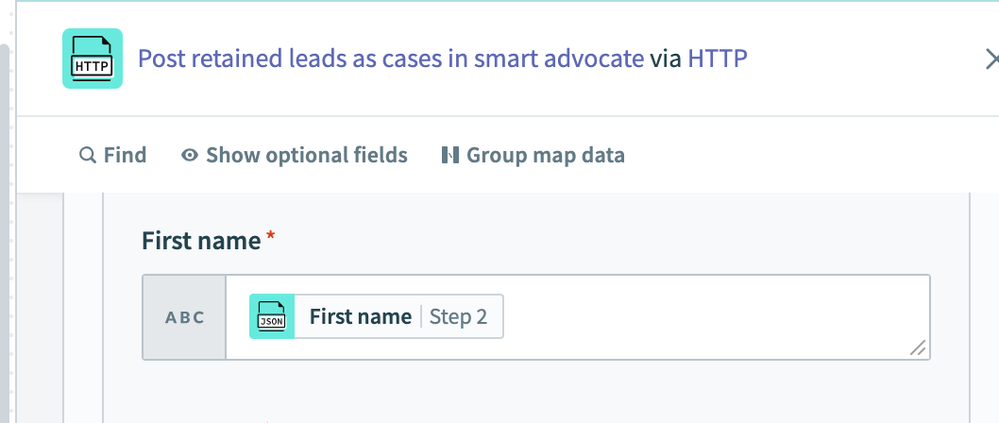Click the JSON icon in the First name datapill
999x423 pixels.
(272, 317)
